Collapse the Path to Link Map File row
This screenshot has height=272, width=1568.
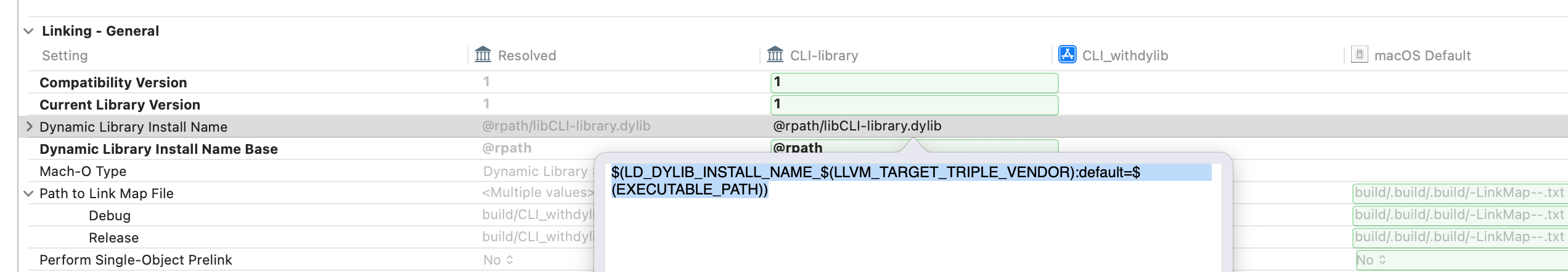[x=28, y=193]
